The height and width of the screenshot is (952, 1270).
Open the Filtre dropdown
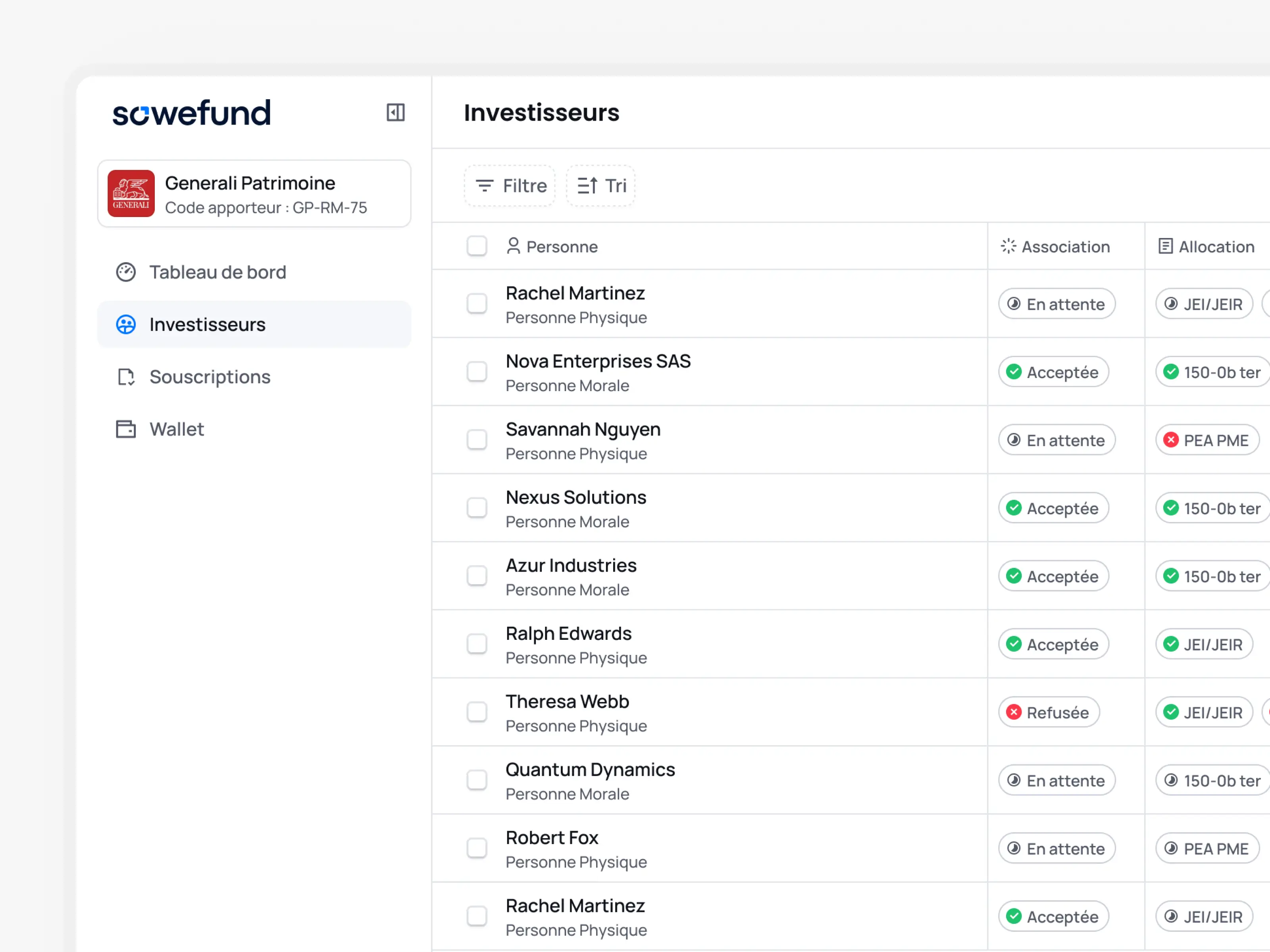tap(509, 185)
